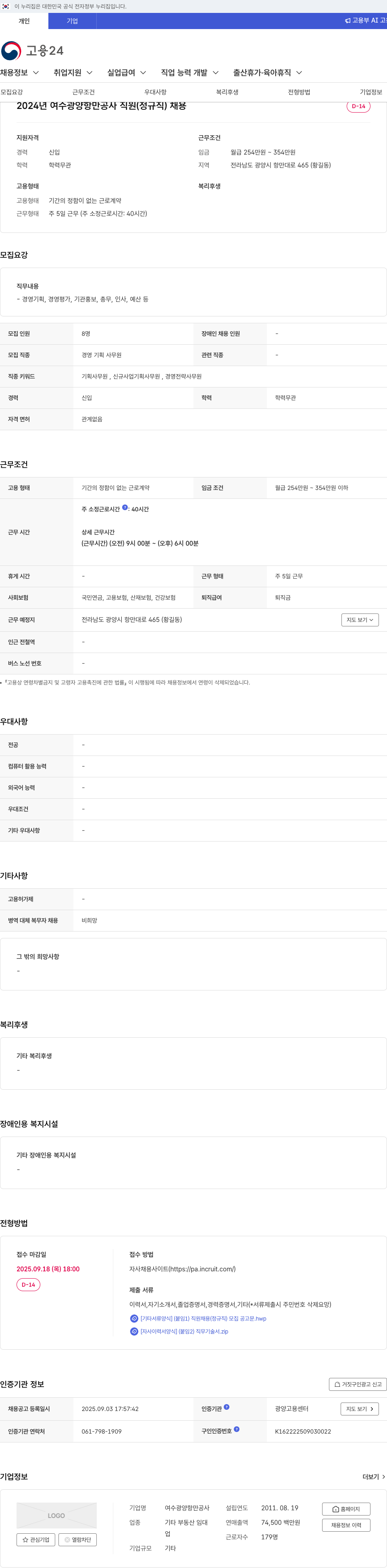Select the 근로자수 value 179명
387x1568 pixels.
270,1537
